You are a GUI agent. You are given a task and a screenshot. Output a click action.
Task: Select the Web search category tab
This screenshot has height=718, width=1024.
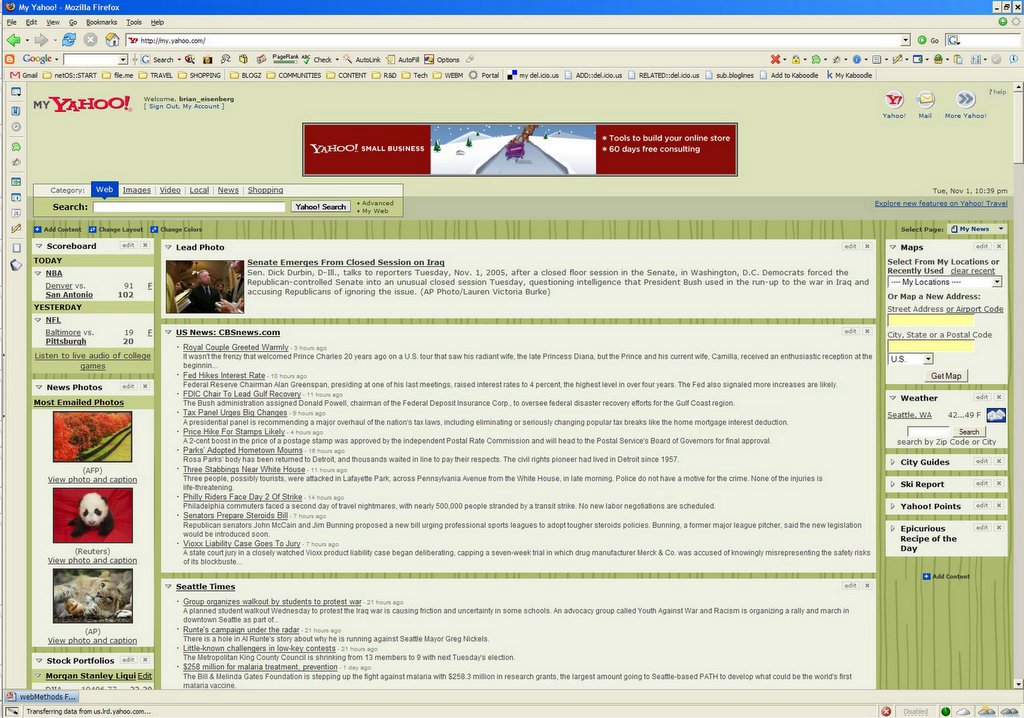tap(104, 189)
